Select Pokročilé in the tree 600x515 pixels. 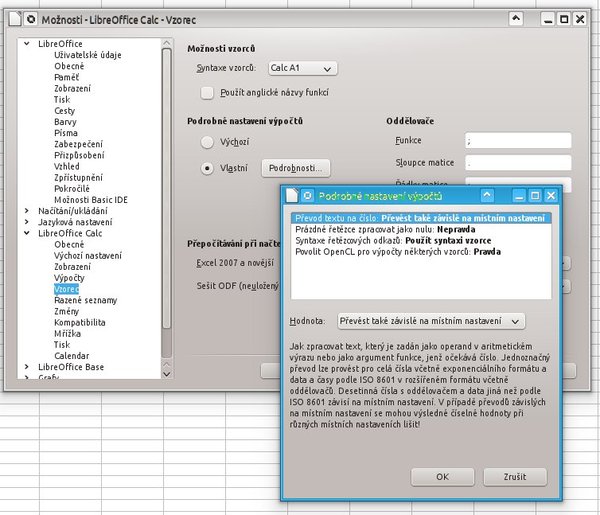(x=72, y=189)
